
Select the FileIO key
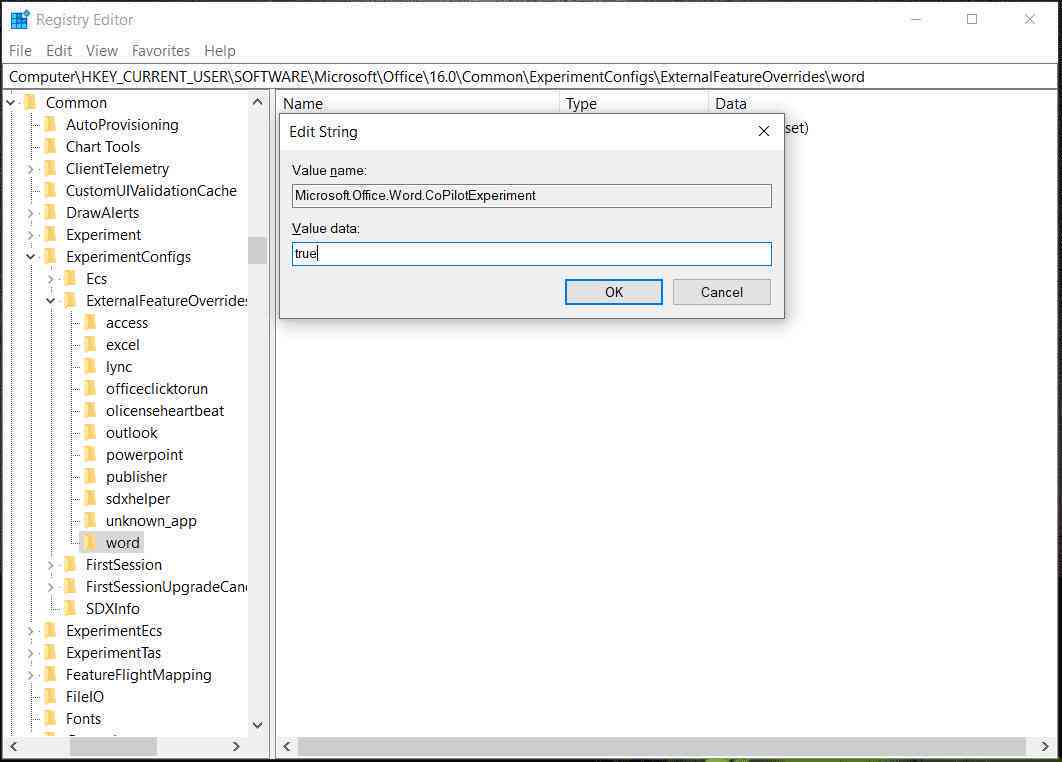coord(85,697)
